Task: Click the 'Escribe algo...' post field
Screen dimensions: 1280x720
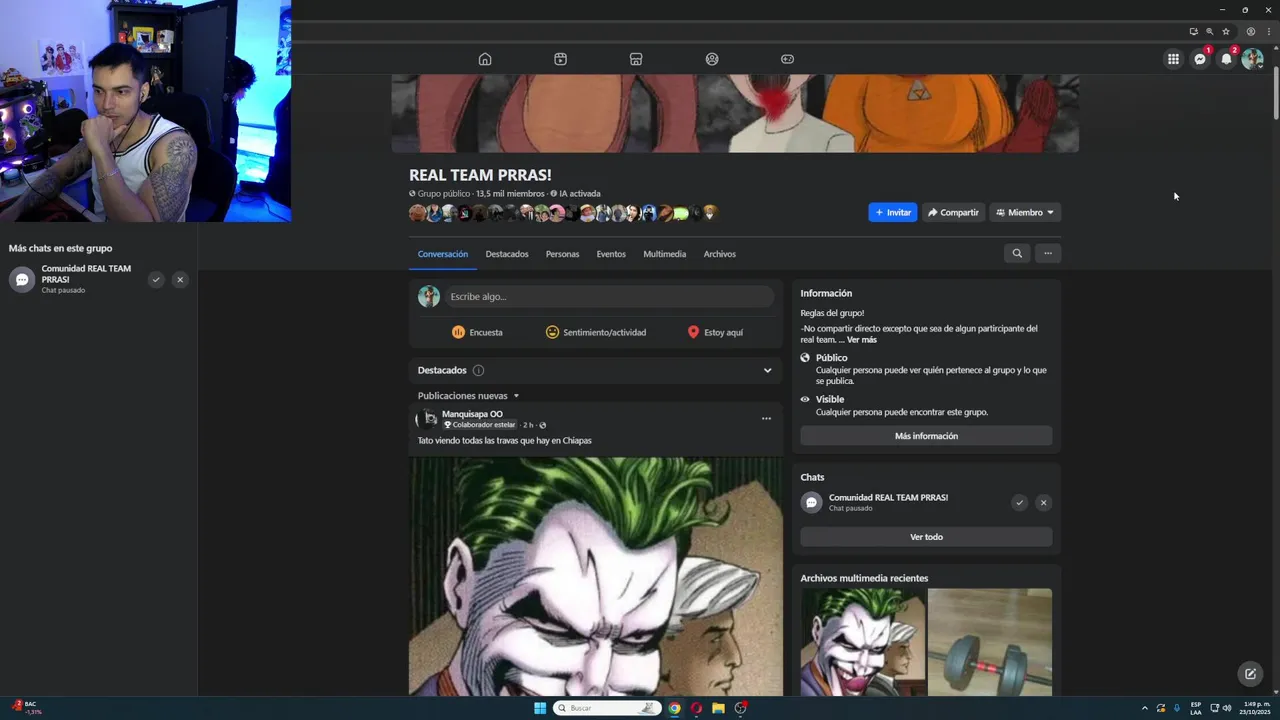Action: 610,296
